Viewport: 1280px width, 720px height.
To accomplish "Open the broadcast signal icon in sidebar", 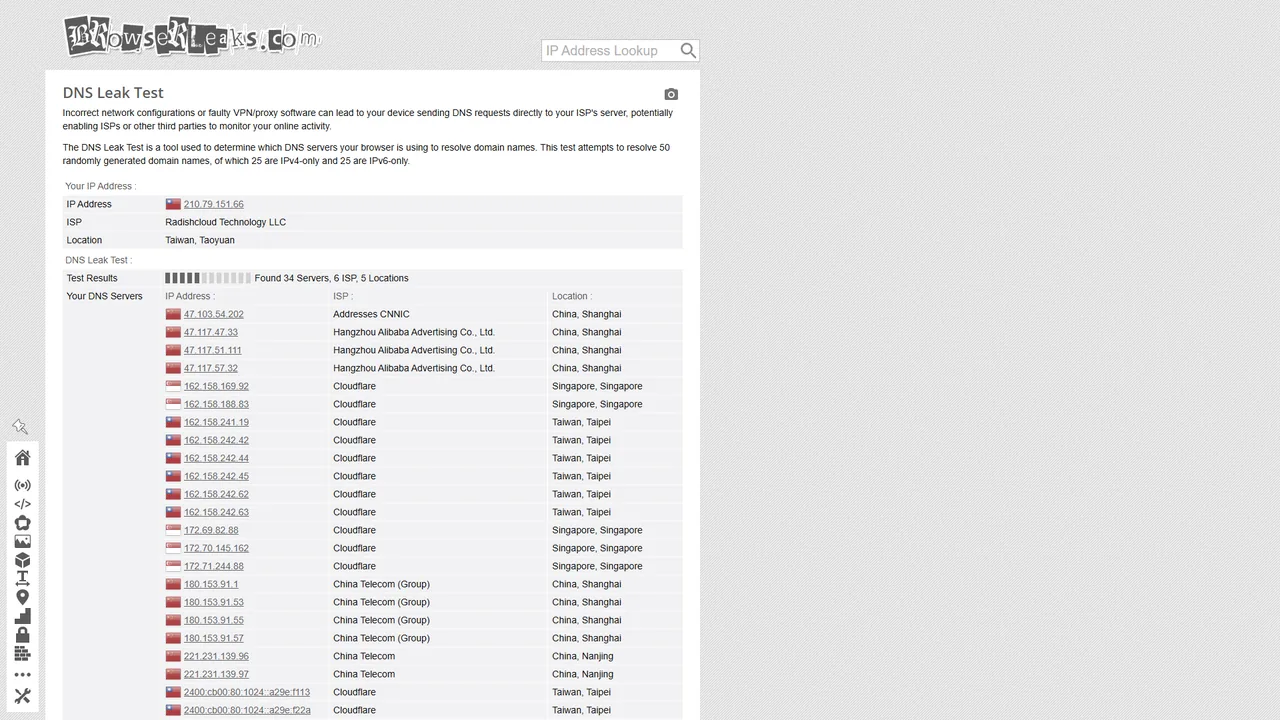I will tap(22, 485).
